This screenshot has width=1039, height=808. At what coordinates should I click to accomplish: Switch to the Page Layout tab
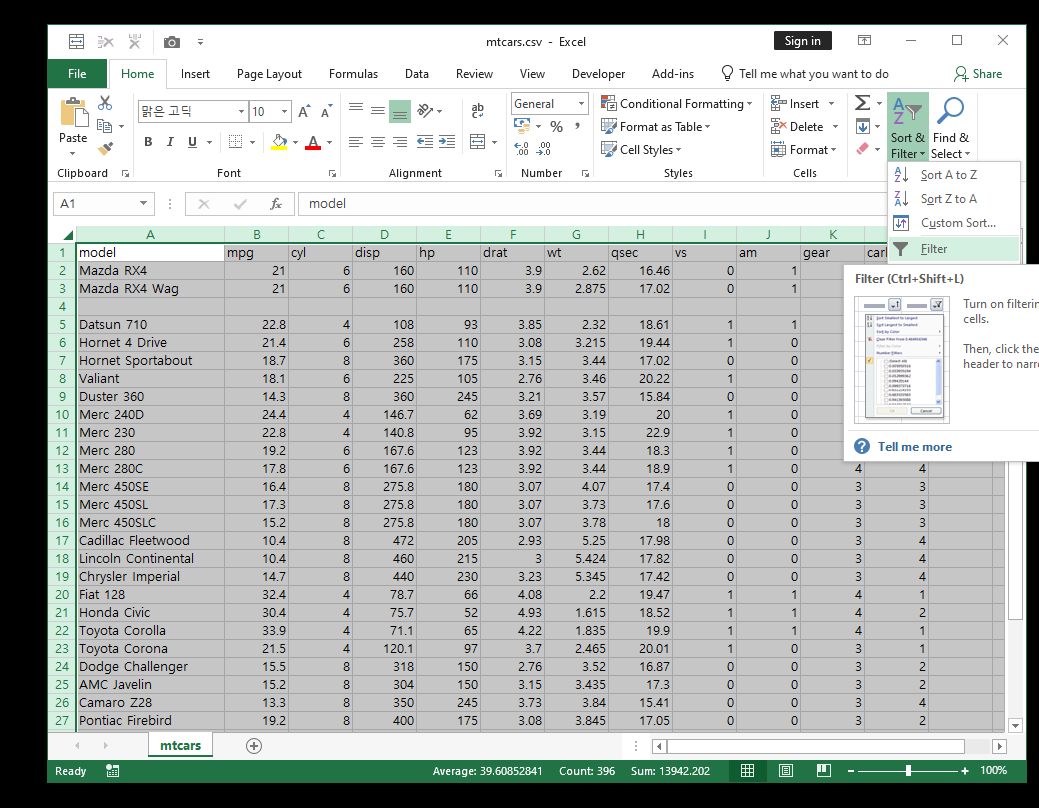[269, 74]
